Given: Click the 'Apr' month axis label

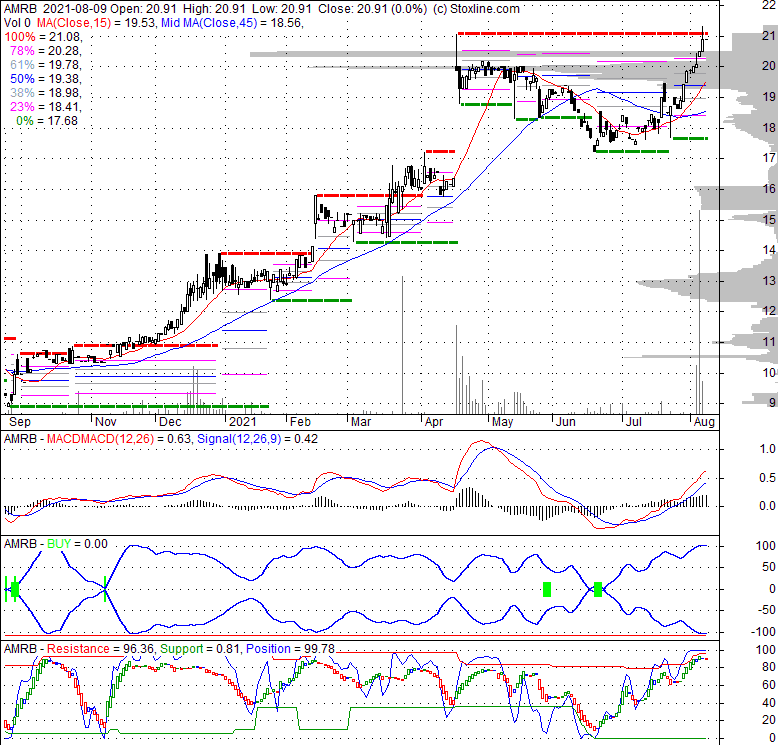Looking at the screenshot, I should point(434,422).
